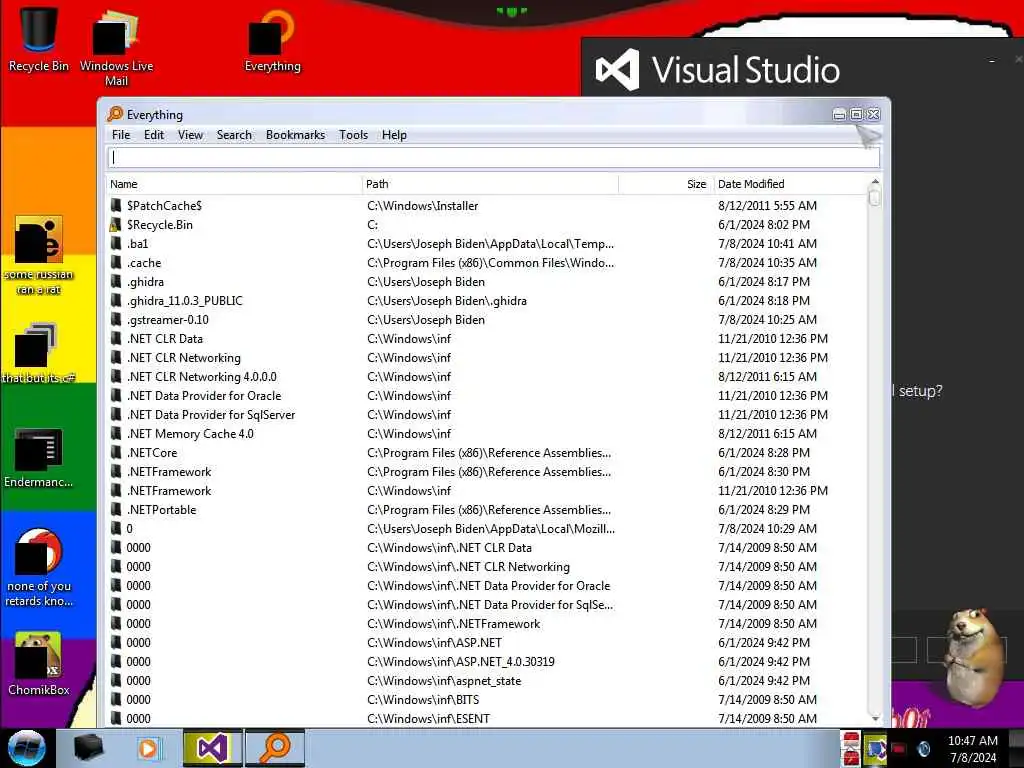Viewport: 1024px width, 768px height.
Task: Sort results by the Size column
Action: tap(665, 184)
